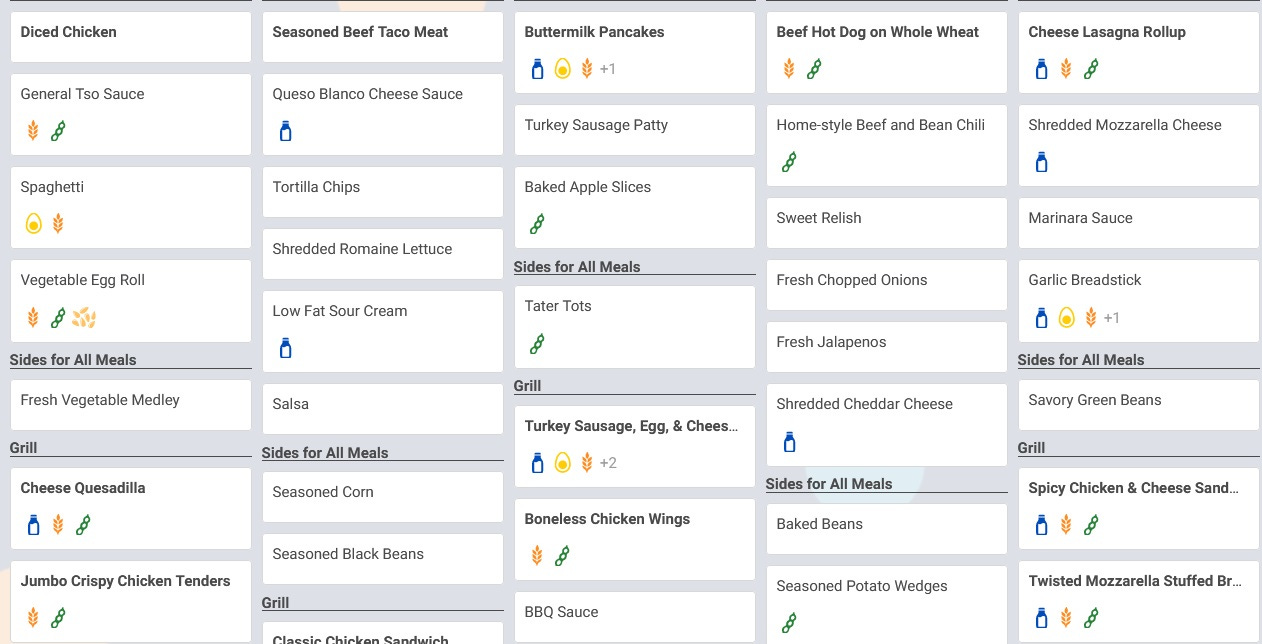Viewport: 1262px width, 644px height.
Task: Expand +1 allergens on Buttermilk Pancakes
Action: coord(608,69)
